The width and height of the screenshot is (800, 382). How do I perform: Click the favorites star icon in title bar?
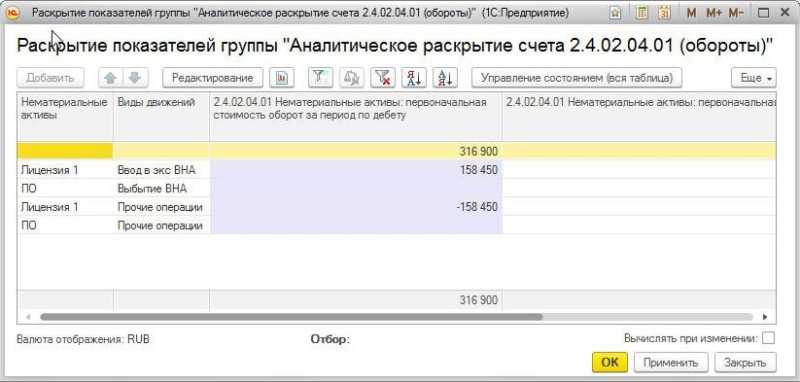coord(615,13)
